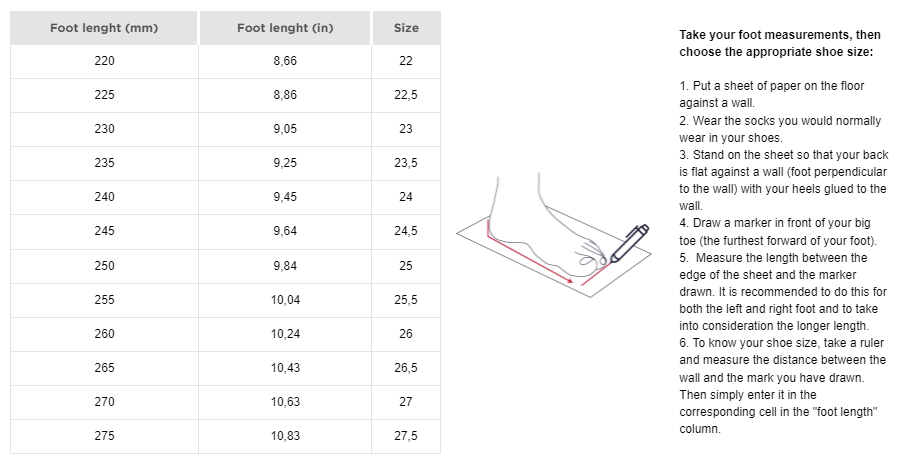Image resolution: width=914 pixels, height=466 pixels.
Task: Select the 8,86 inch cell
Action: coord(285,95)
